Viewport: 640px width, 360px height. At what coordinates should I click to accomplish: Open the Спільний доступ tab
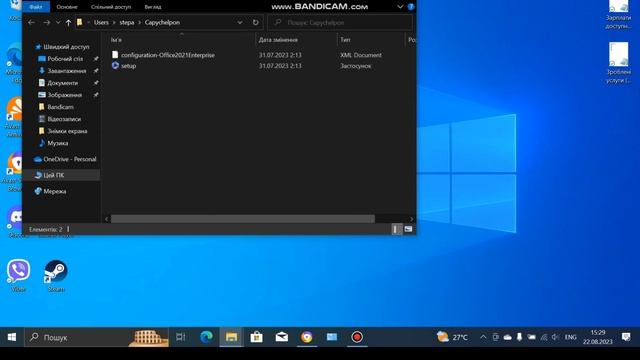click(111, 7)
